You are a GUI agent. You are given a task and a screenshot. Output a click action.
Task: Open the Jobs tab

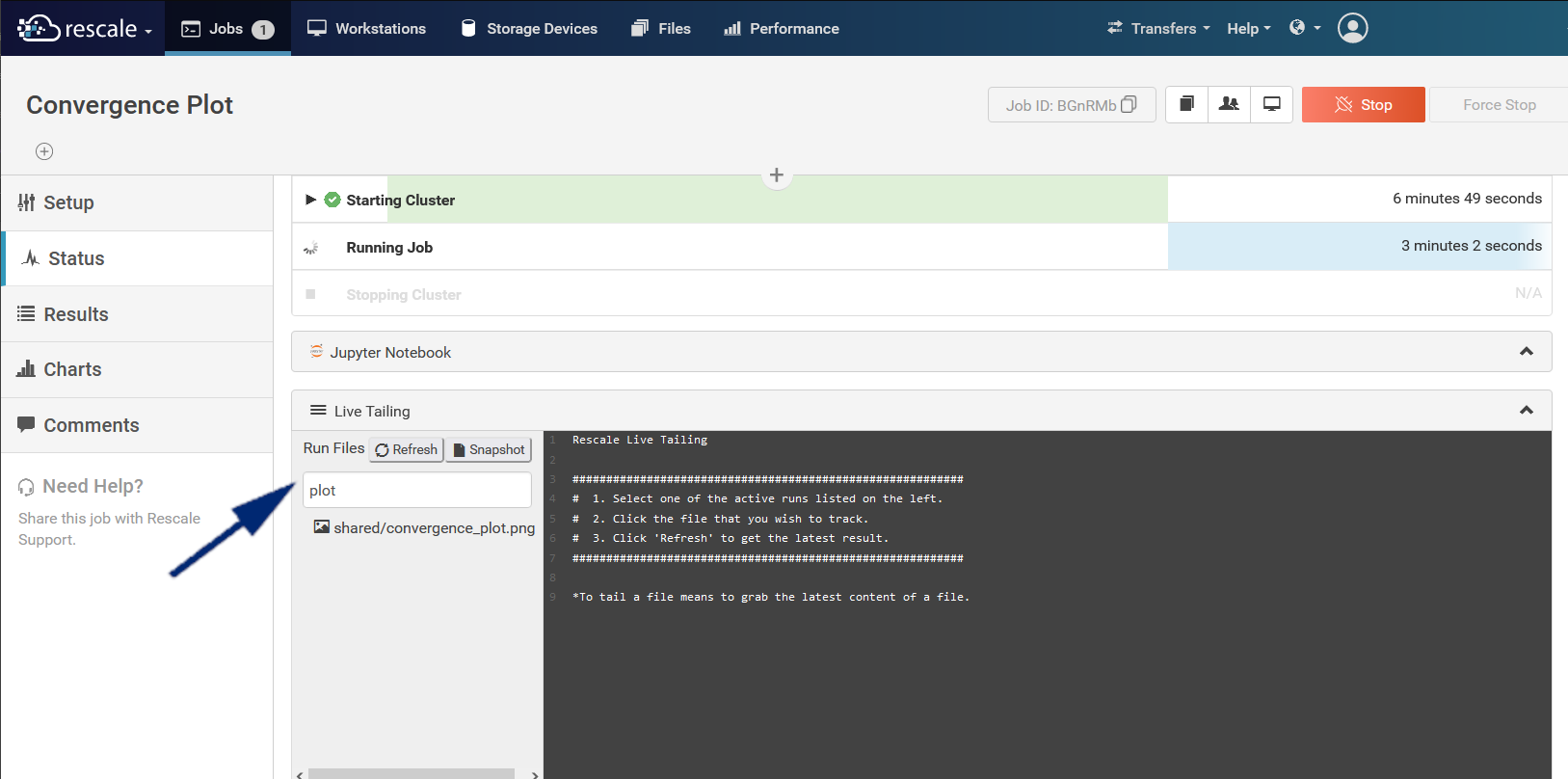[x=227, y=28]
